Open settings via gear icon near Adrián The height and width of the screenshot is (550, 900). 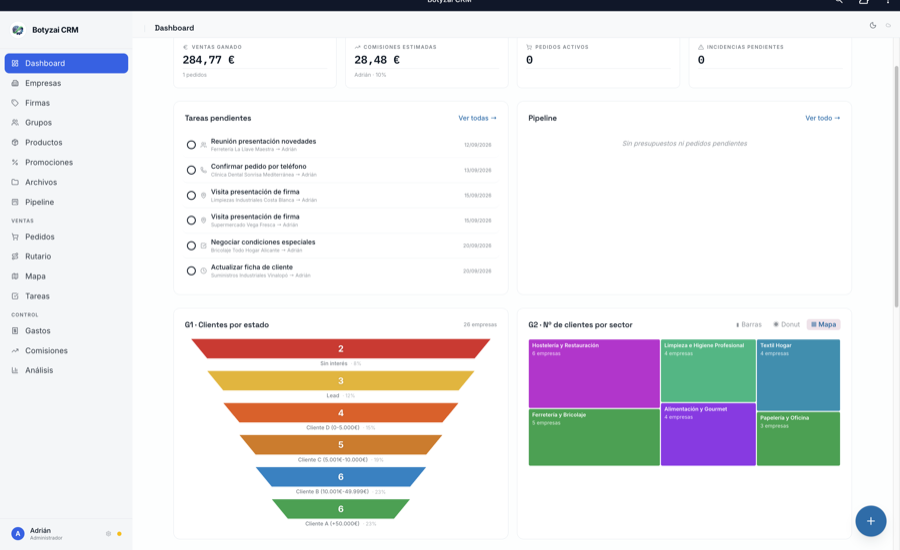[x=108, y=533]
